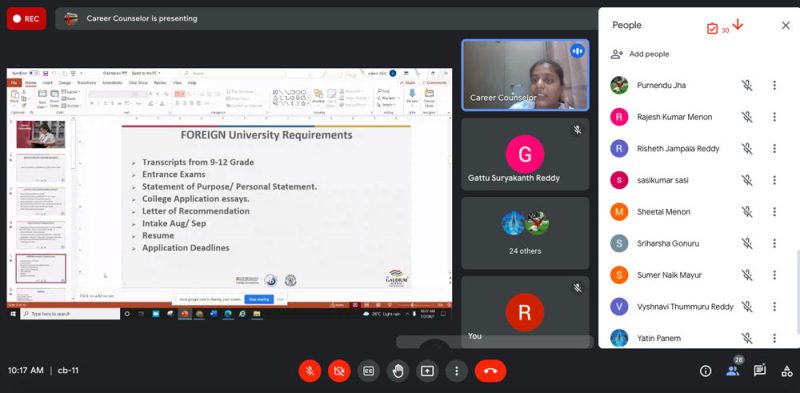The image size is (800, 393).
Task: Open options for Purnendu Jha
Action: coord(774,85)
